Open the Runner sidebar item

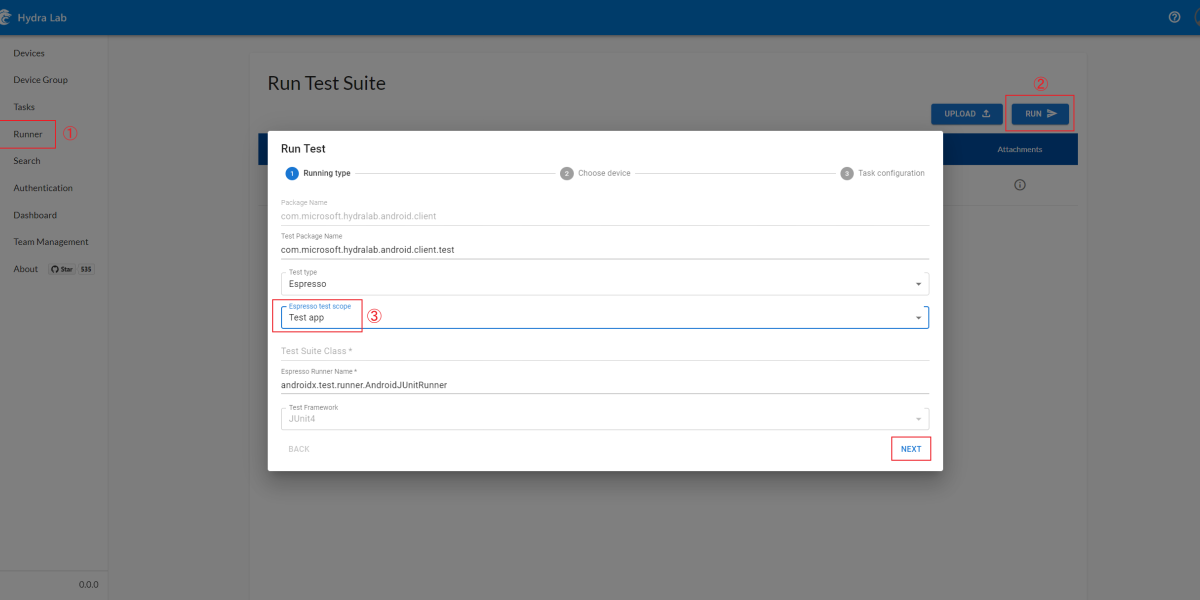(x=28, y=134)
